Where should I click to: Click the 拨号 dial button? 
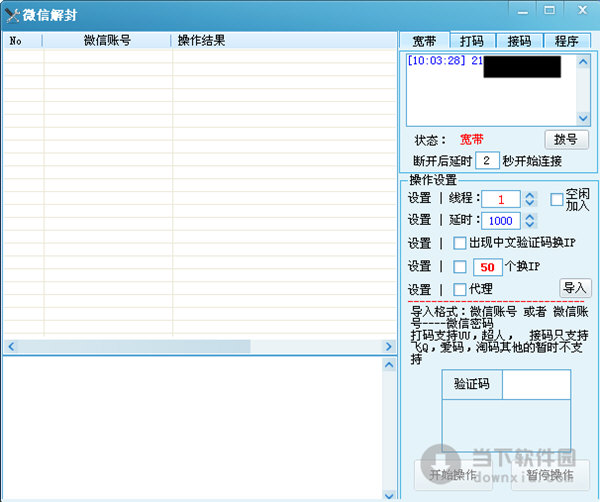566,139
